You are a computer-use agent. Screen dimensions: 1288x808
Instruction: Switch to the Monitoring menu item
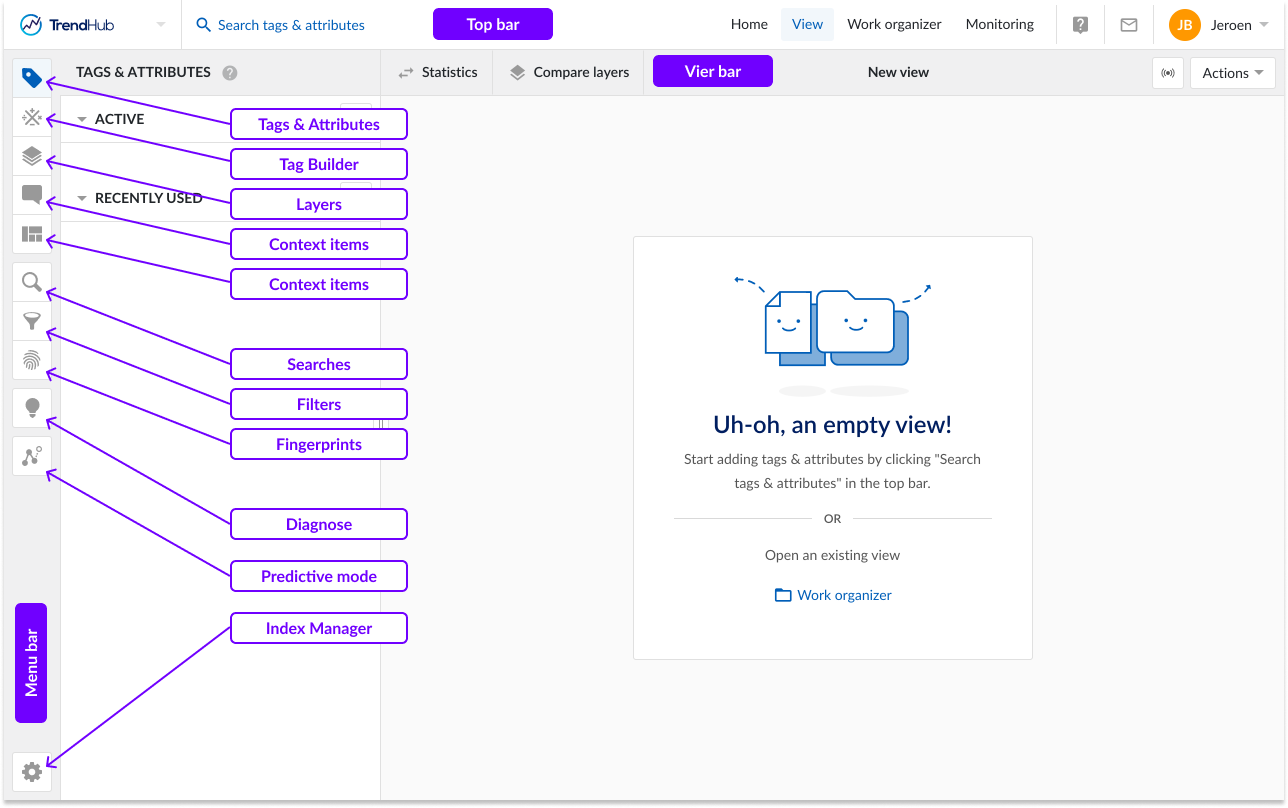pyautogui.click(x=999, y=25)
